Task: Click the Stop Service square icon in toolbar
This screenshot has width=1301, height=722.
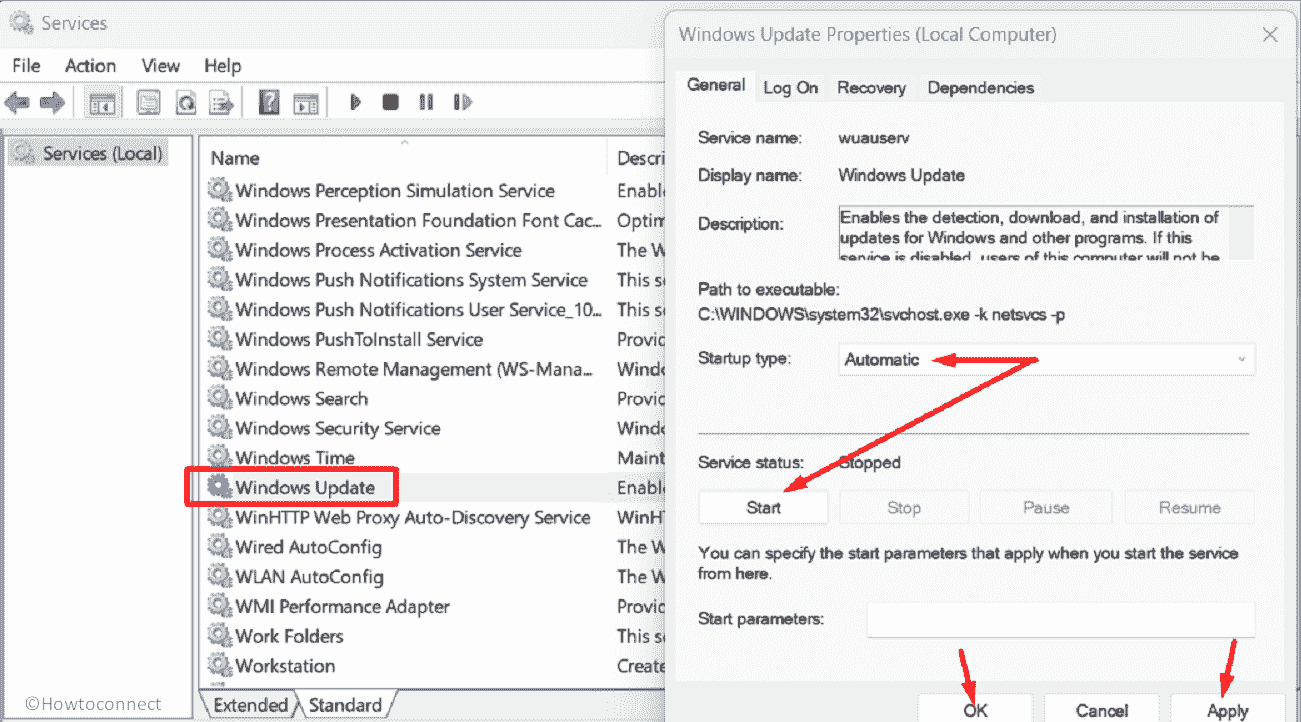Action: tap(391, 102)
